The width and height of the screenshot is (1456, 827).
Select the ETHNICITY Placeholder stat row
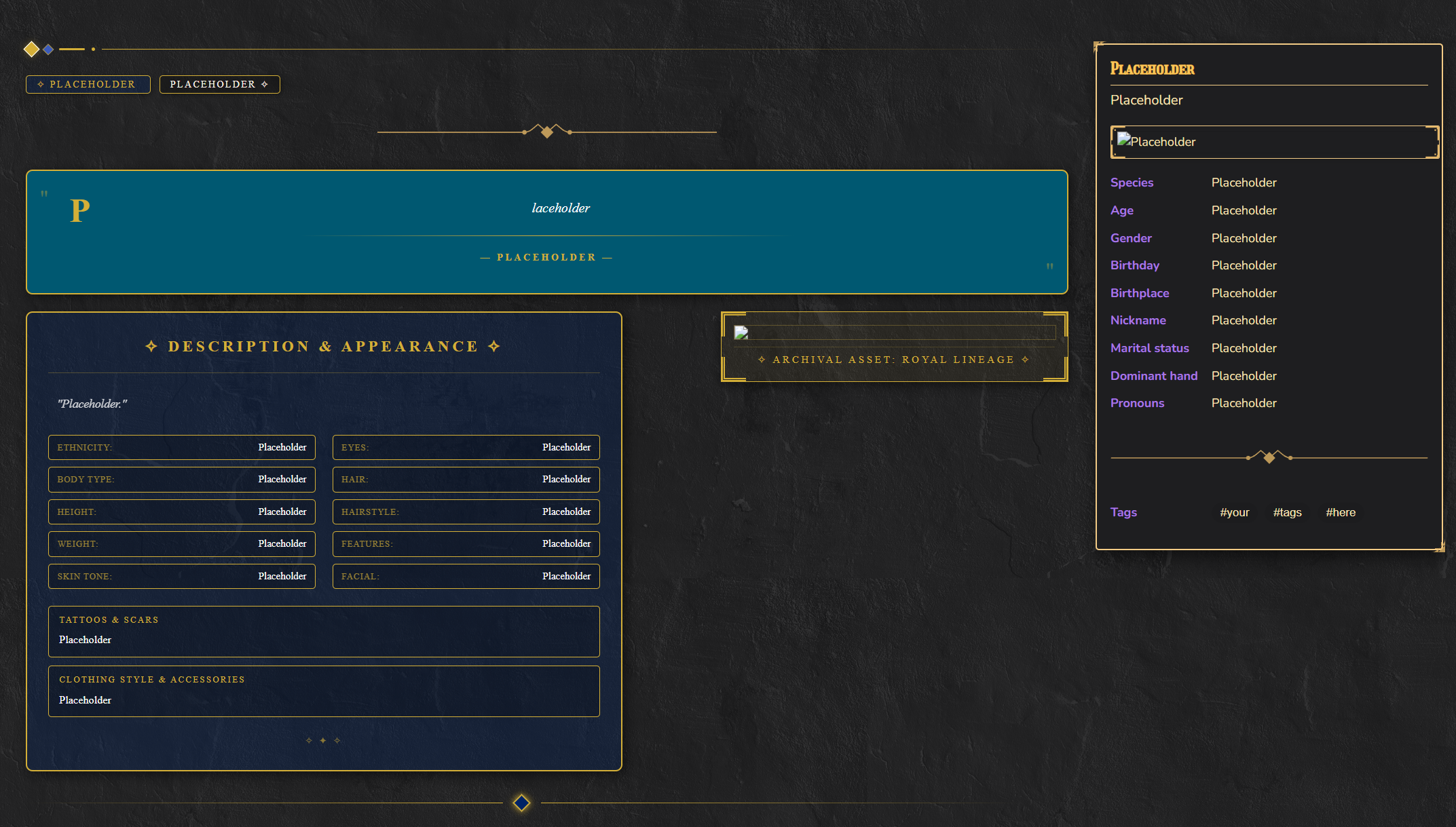(x=181, y=447)
